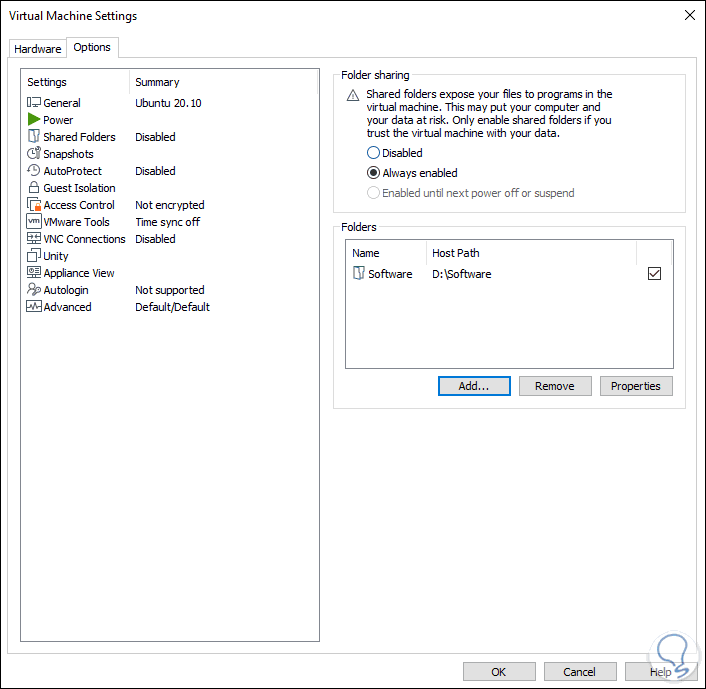This screenshot has height=689, width=706.
Task: Click the Default/Default summary value
Action: 172,307
